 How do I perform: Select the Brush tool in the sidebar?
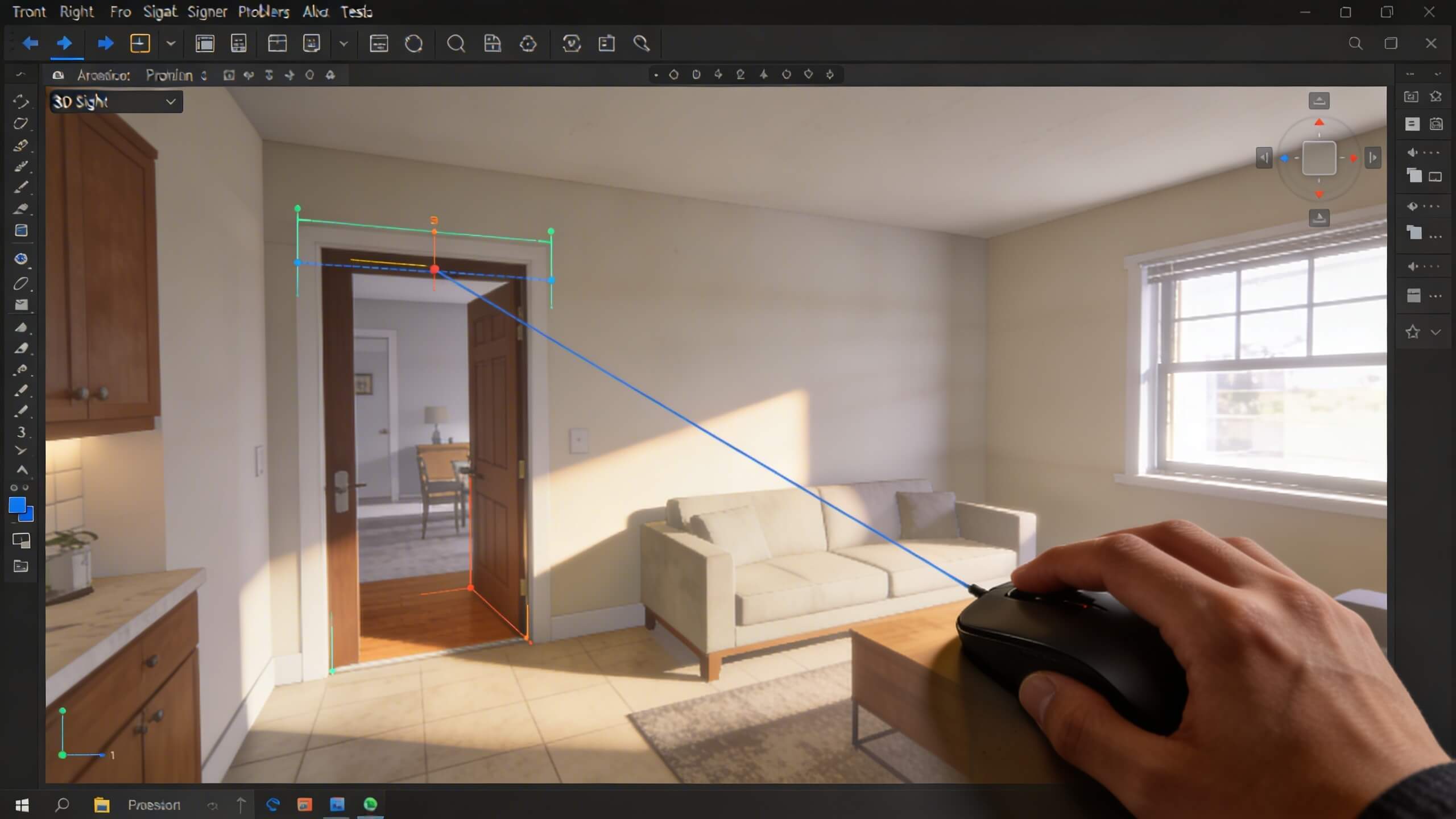click(22, 188)
